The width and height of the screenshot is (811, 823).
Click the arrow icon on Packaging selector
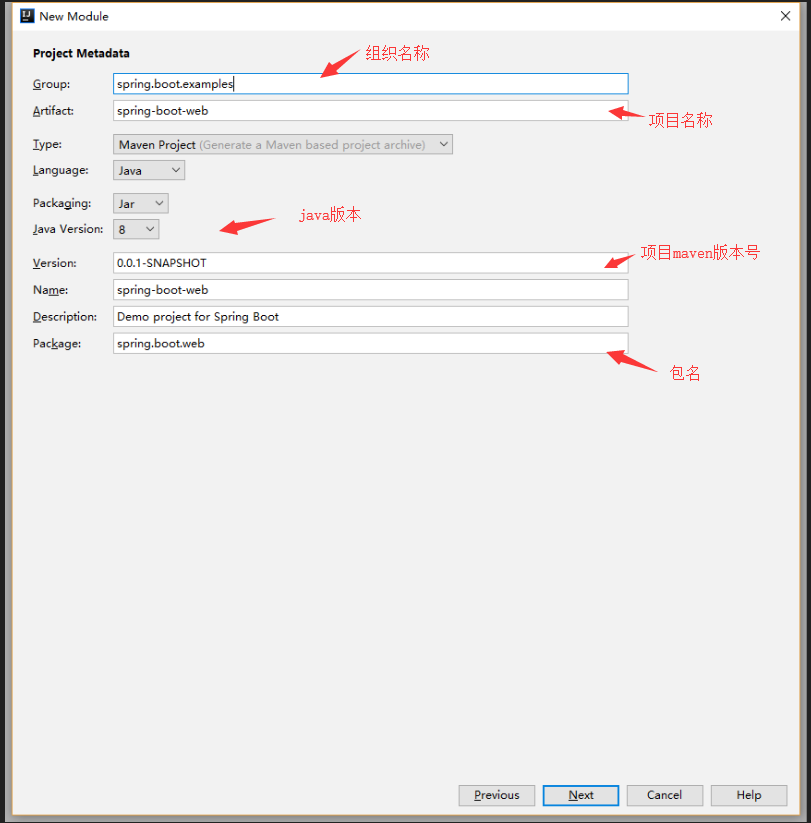point(160,202)
